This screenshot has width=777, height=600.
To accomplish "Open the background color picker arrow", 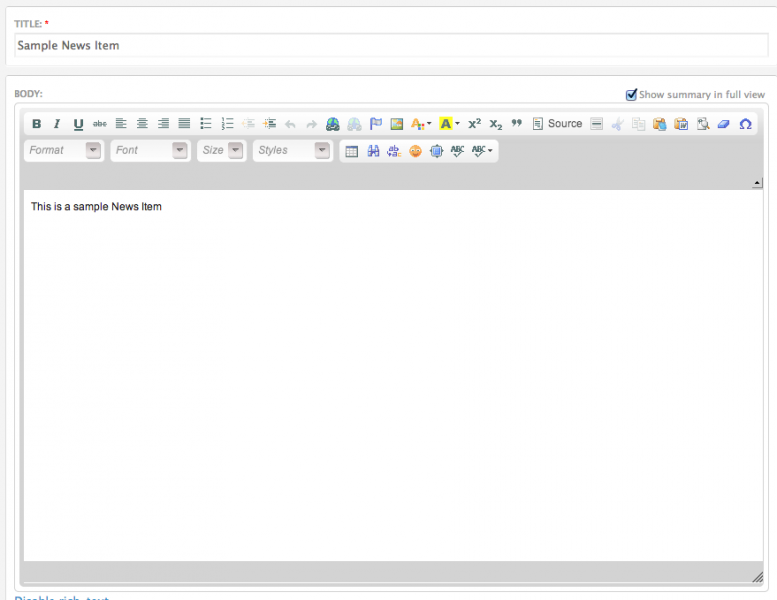I will tap(457, 124).
